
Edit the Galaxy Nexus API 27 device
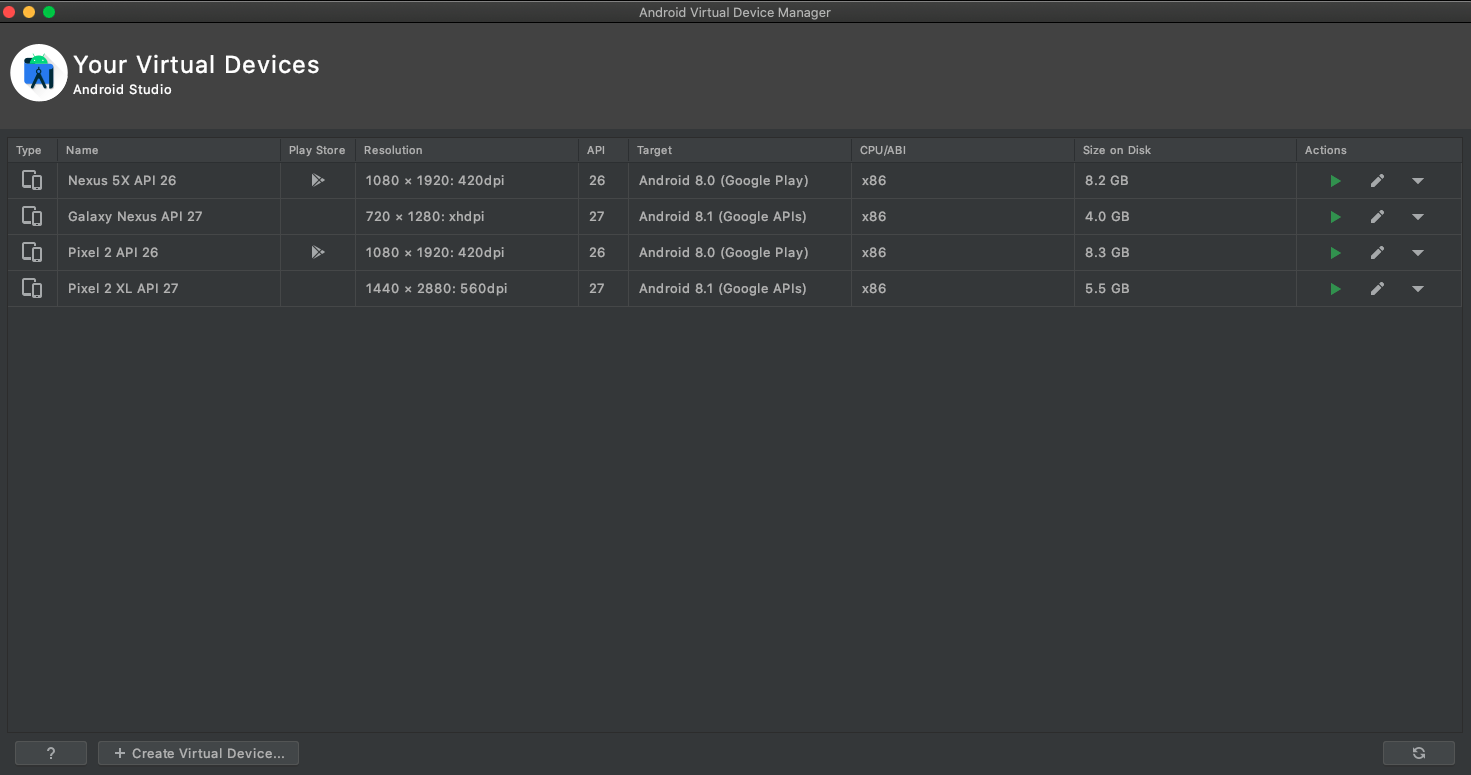(x=1377, y=217)
